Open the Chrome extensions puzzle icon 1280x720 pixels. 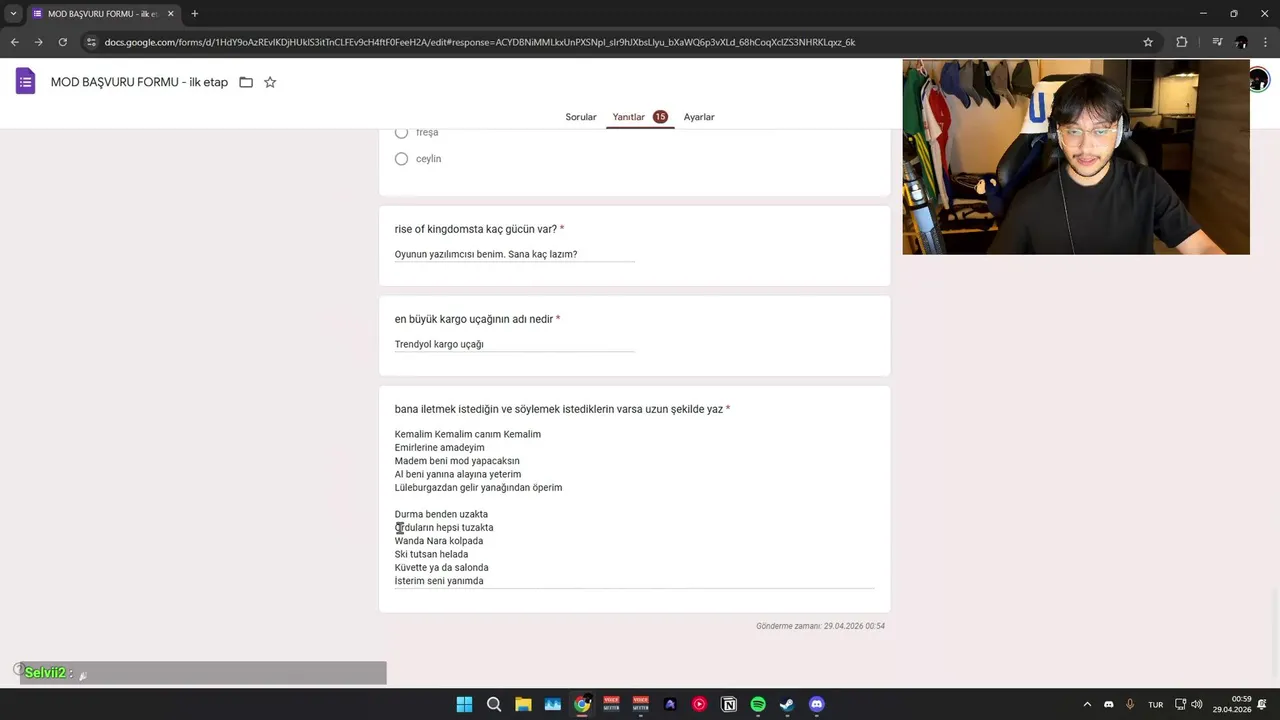(x=1181, y=42)
